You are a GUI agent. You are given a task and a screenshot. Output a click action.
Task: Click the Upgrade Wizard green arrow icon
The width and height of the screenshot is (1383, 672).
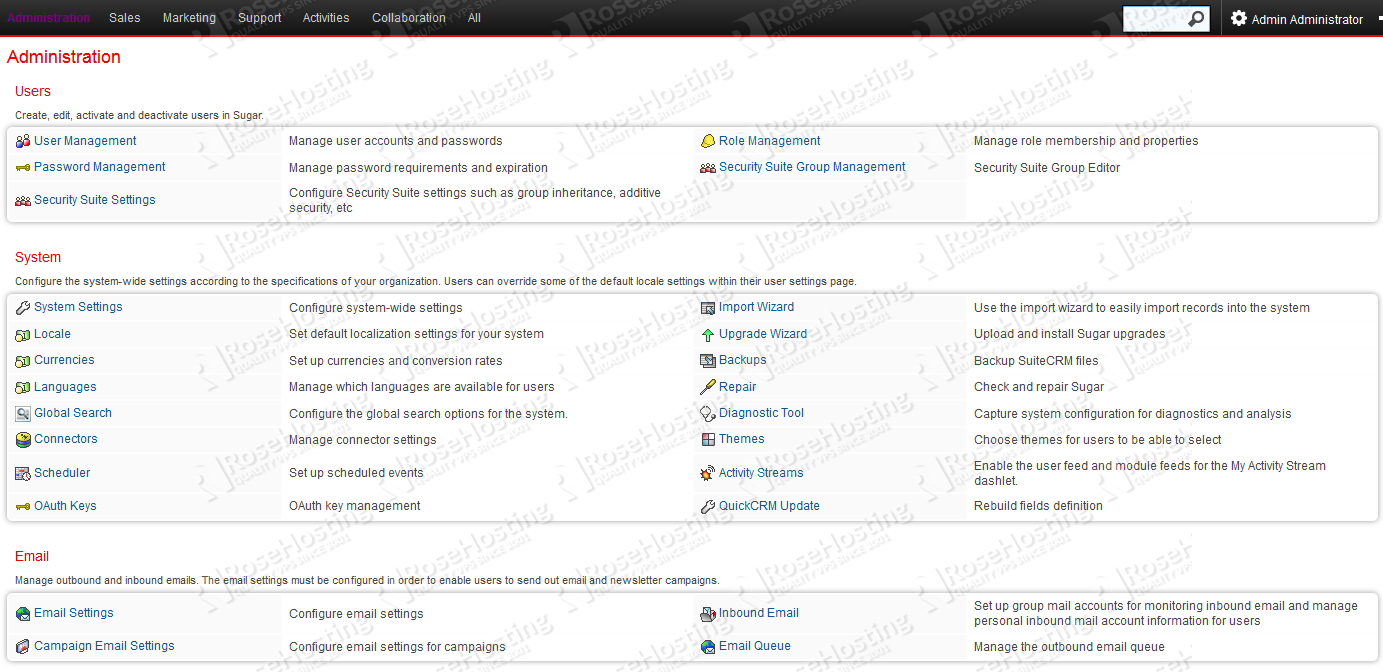[x=708, y=335]
